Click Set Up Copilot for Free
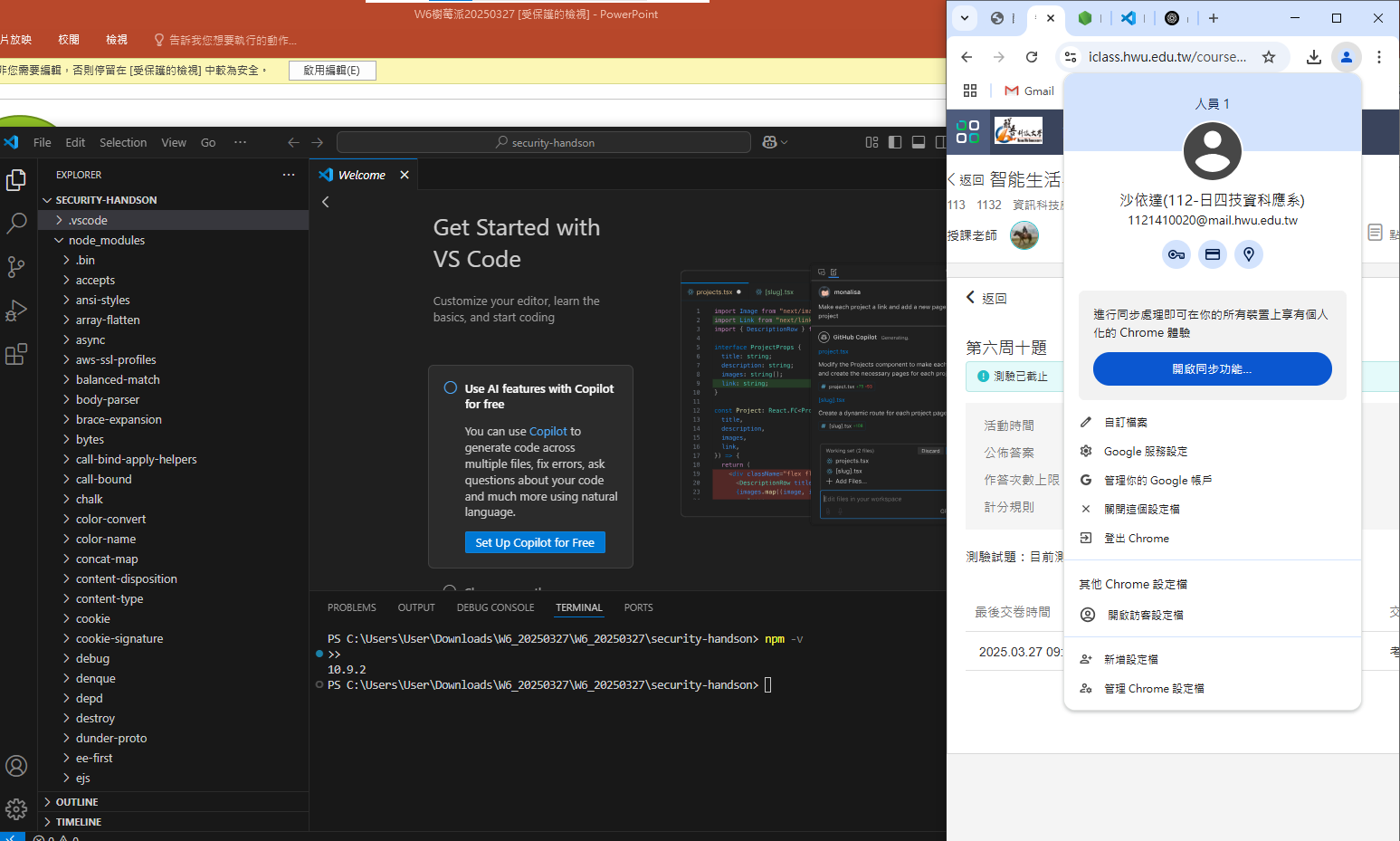This screenshot has height=841, width=1400. (x=535, y=542)
